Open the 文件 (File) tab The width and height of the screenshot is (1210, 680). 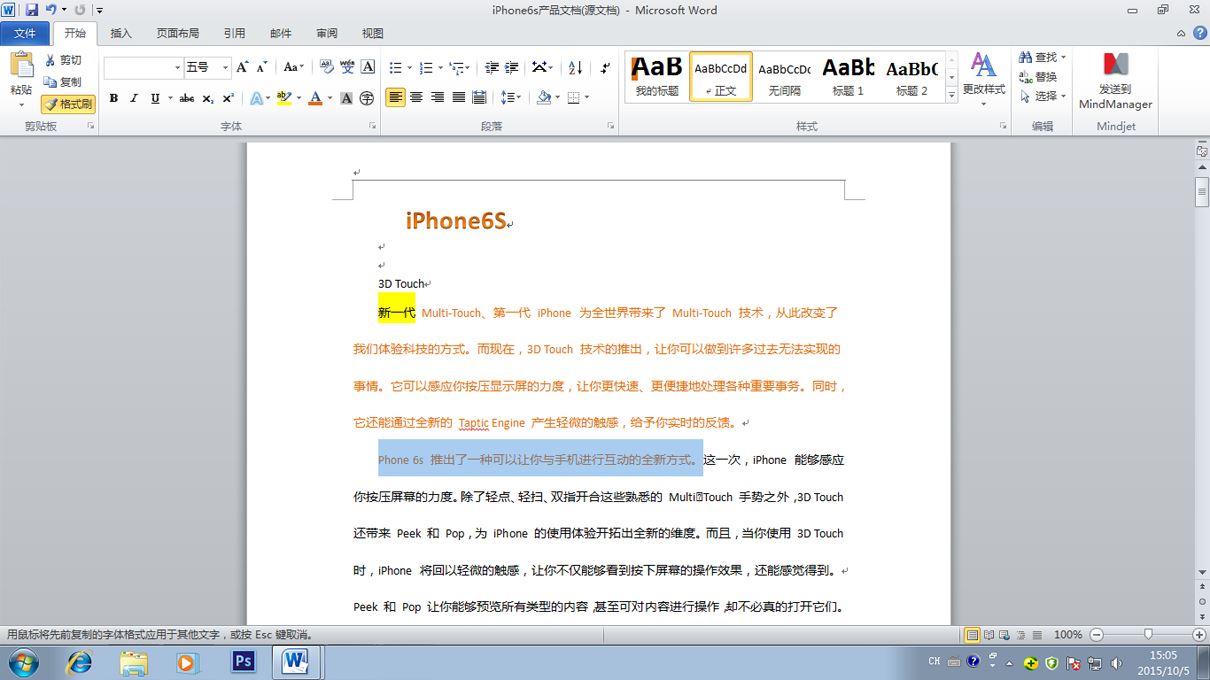pyautogui.click(x=24, y=33)
